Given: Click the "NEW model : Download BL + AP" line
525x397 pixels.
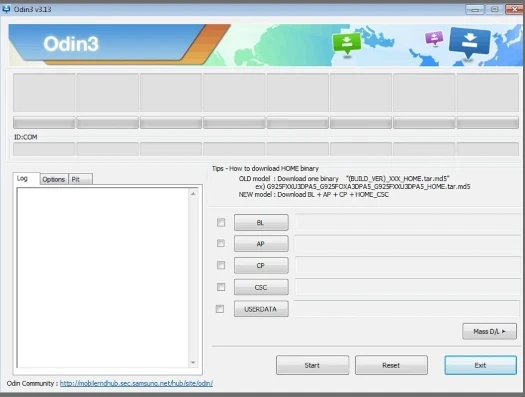Looking at the screenshot, I should point(314,194).
